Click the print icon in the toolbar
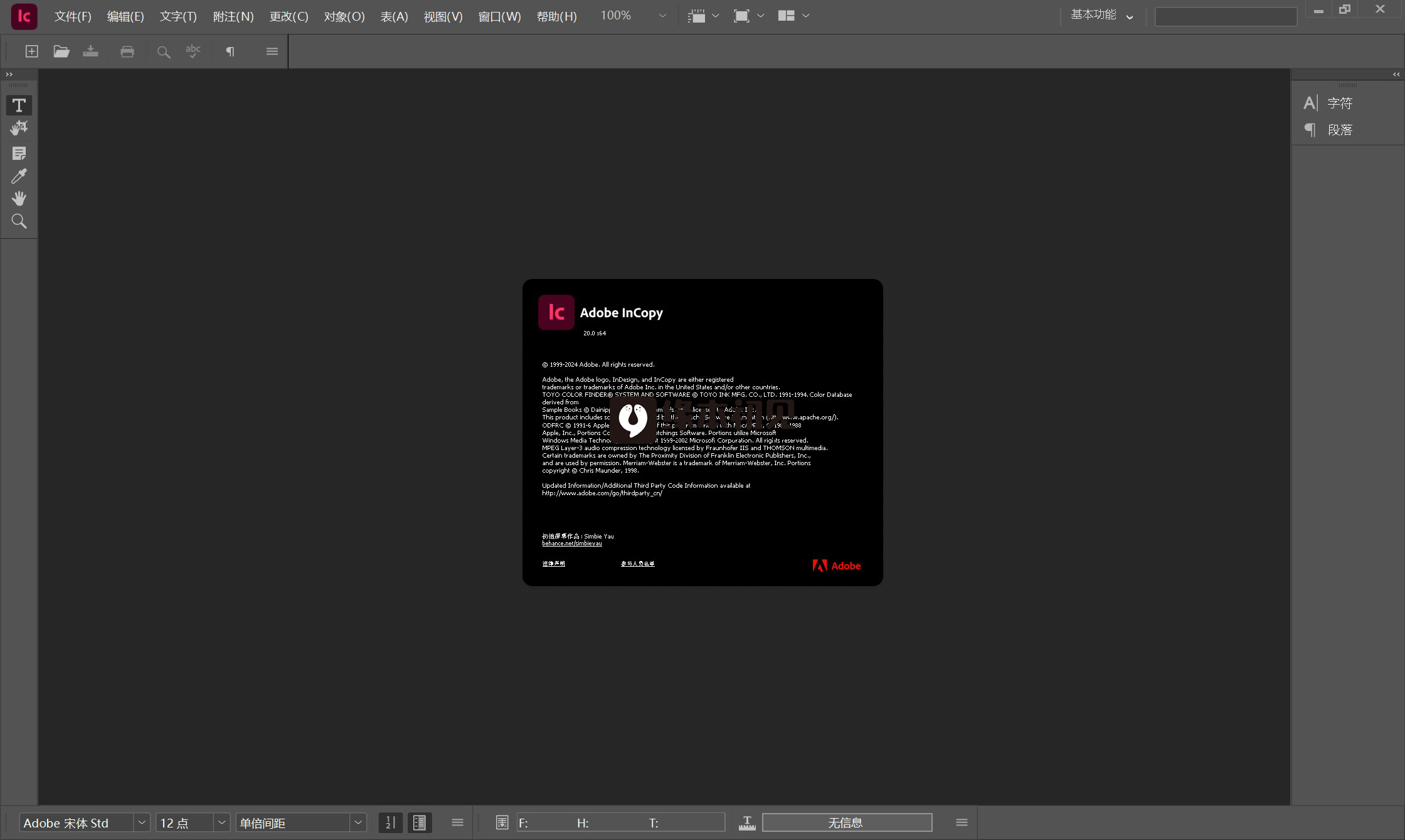This screenshot has height=840, width=1405. (x=127, y=51)
